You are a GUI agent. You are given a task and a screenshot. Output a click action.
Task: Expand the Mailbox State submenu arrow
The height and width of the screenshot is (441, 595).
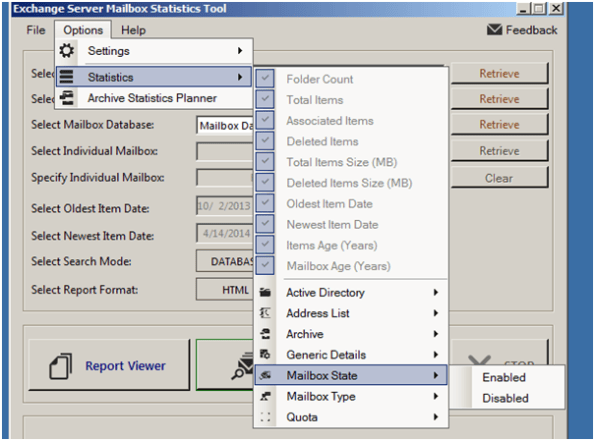click(x=436, y=375)
